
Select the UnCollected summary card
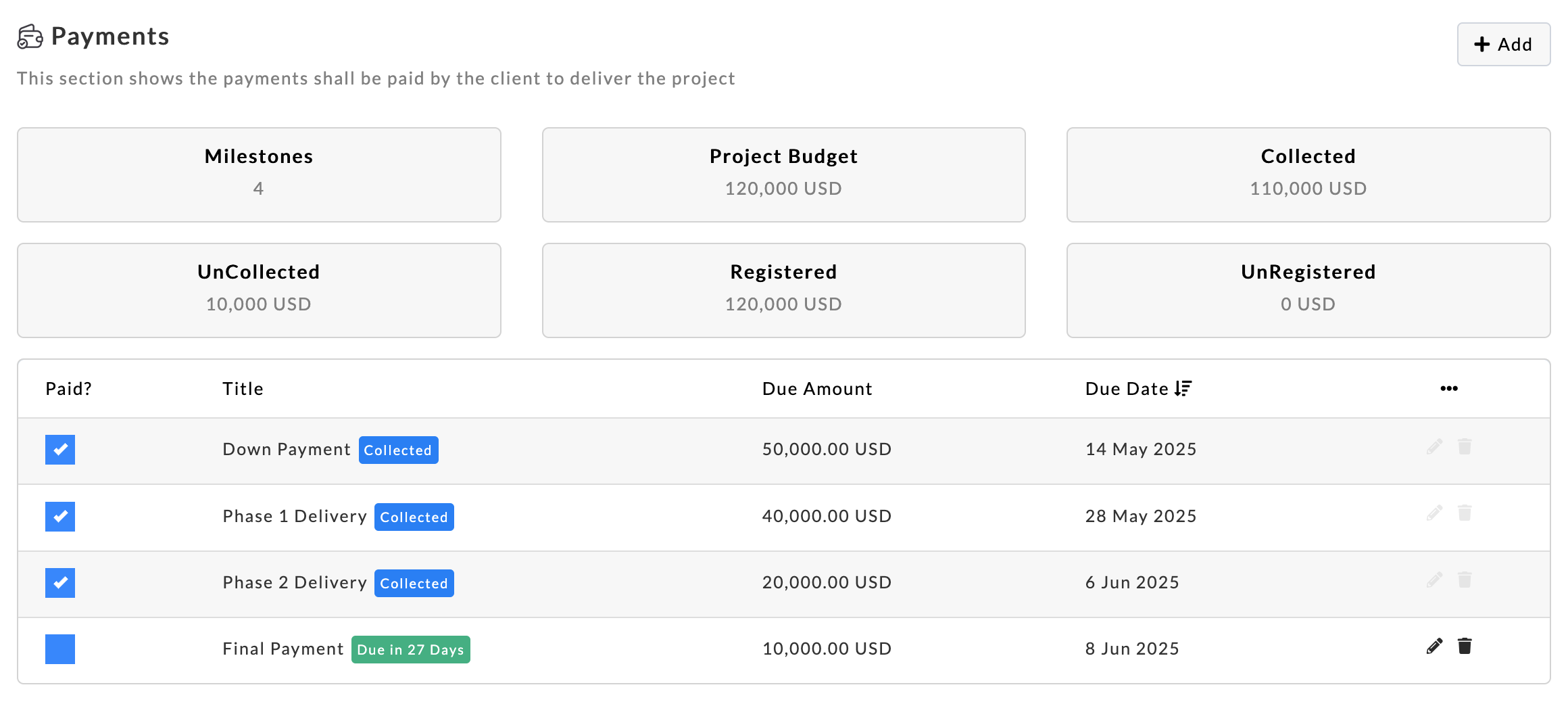pos(259,290)
